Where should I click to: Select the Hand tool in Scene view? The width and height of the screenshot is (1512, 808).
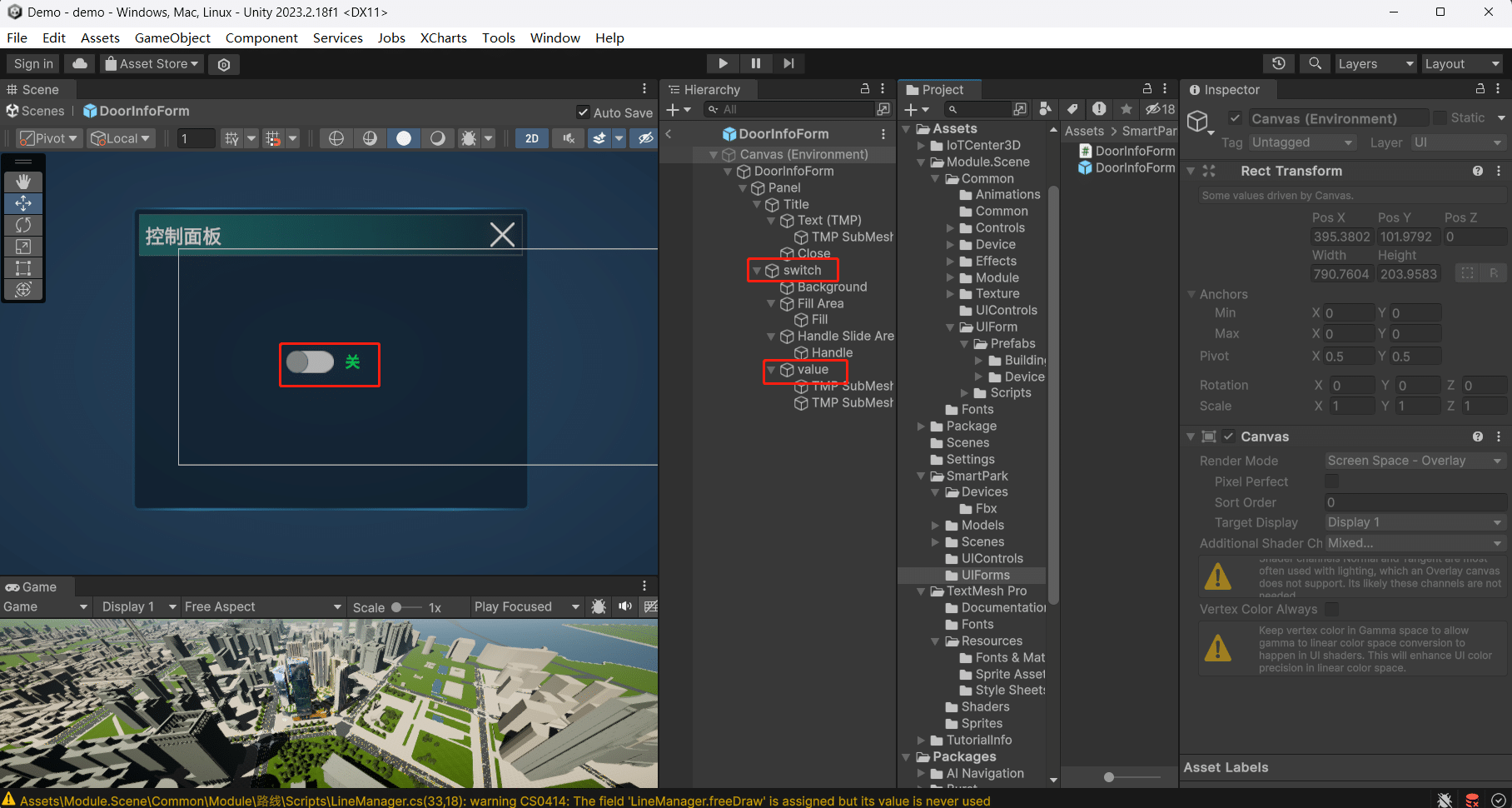[23, 182]
